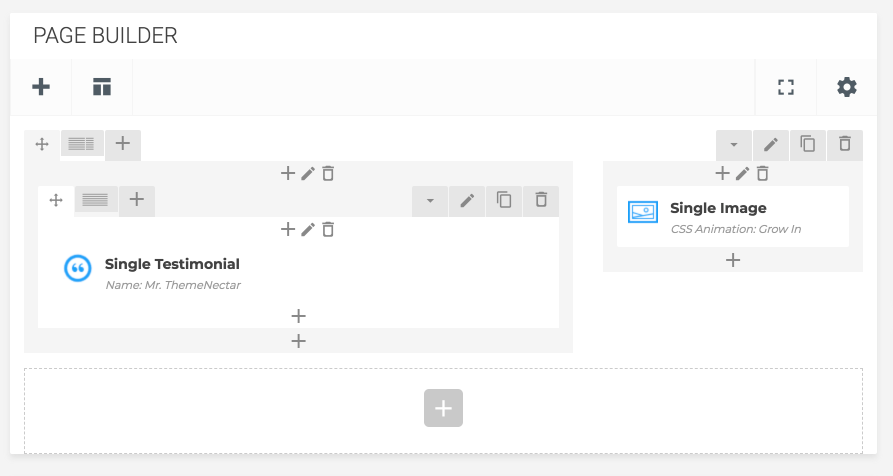This screenshot has height=476, width=893.
Task: Delete the outer row trash icon
Action: 845,145
